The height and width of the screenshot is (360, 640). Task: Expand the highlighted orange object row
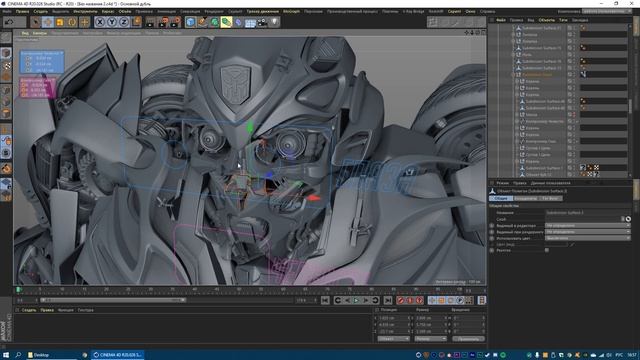513,75
